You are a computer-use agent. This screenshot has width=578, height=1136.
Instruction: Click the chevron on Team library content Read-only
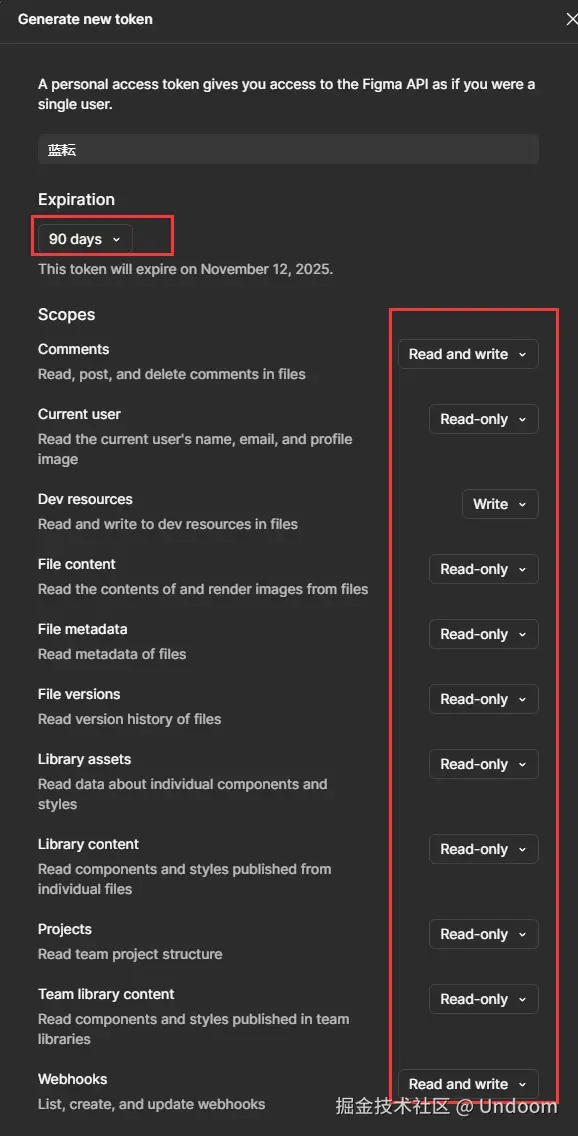pyautogui.click(x=522, y=1000)
